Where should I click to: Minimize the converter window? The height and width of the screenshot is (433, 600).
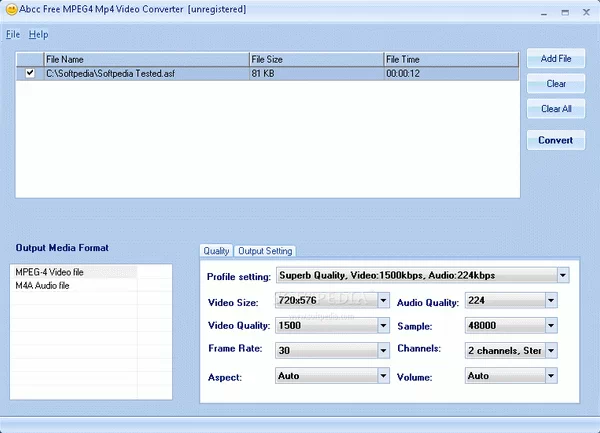click(x=544, y=13)
